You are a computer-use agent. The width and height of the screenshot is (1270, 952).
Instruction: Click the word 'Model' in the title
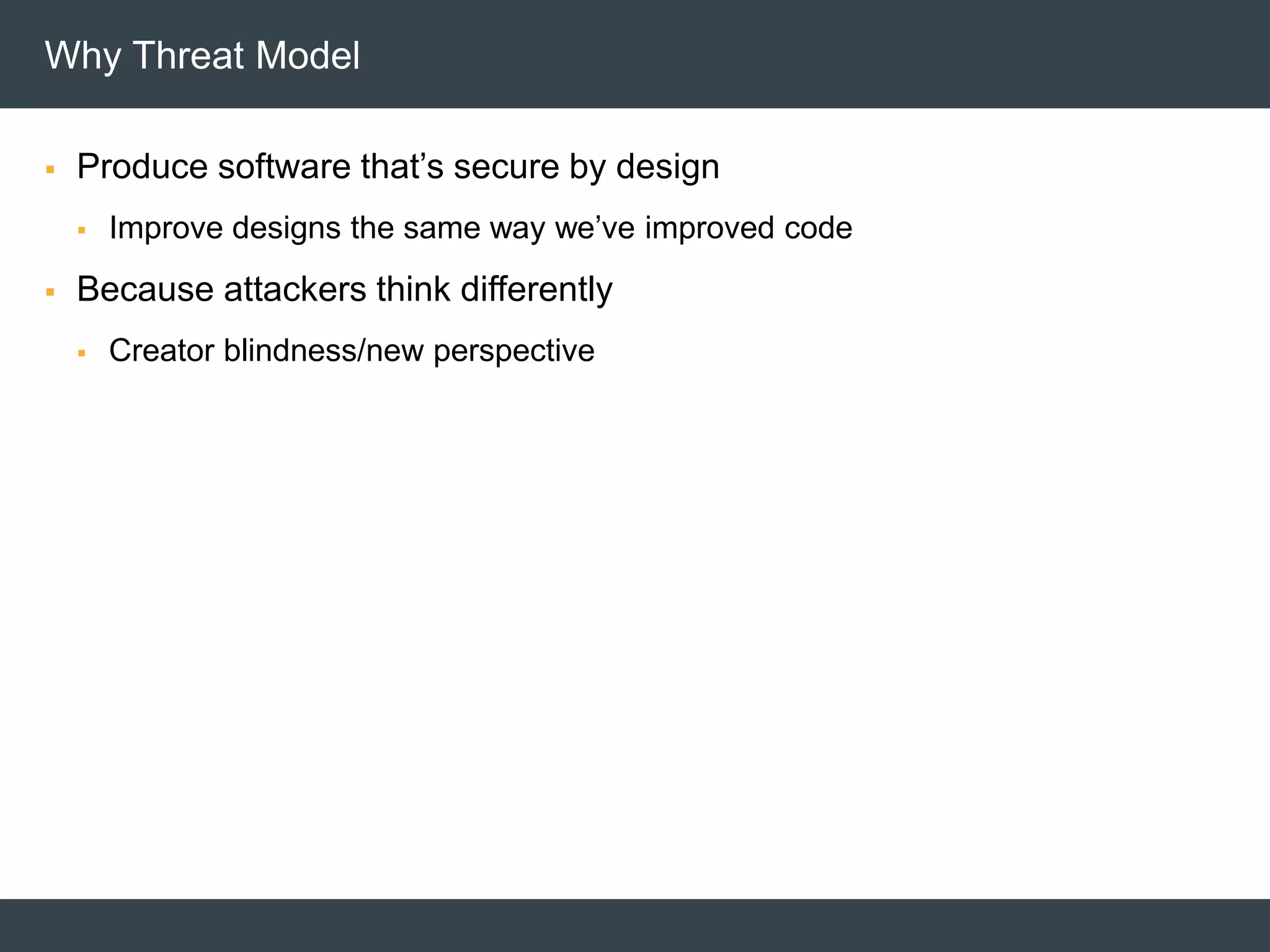307,55
